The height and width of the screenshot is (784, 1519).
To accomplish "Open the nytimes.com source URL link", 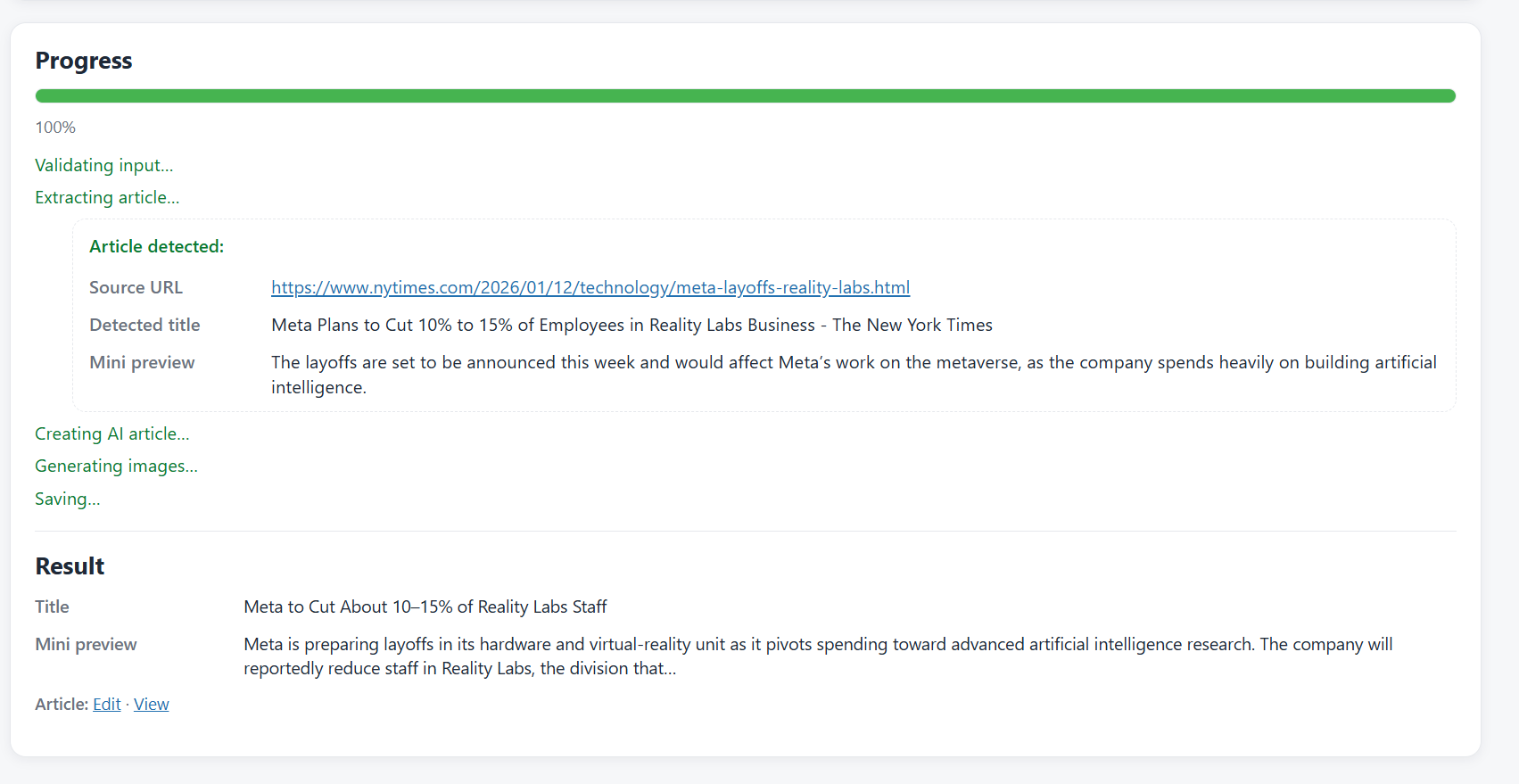I will click(590, 287).
